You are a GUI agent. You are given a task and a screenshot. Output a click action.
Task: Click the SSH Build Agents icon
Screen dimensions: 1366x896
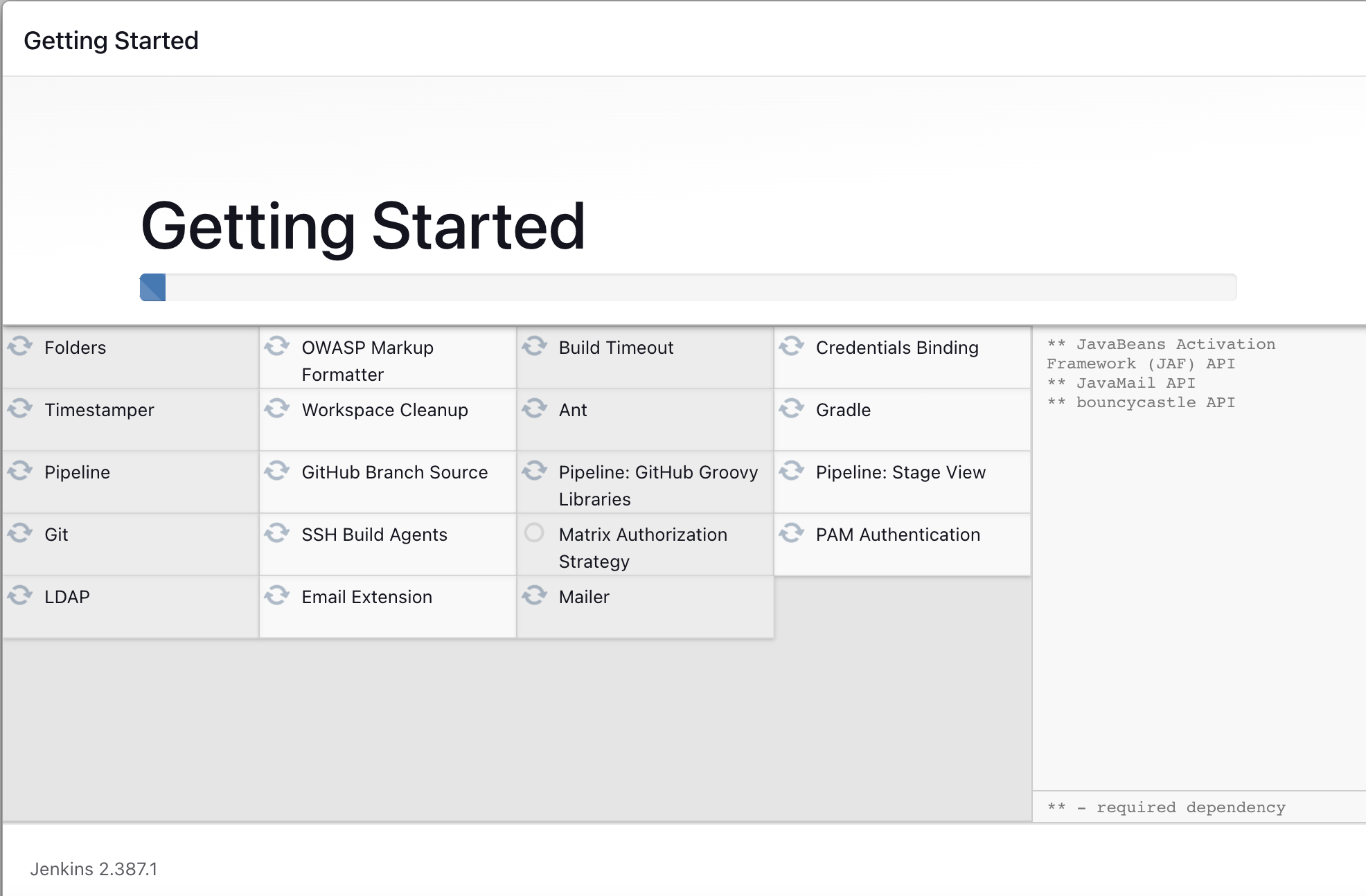[277, 532]
